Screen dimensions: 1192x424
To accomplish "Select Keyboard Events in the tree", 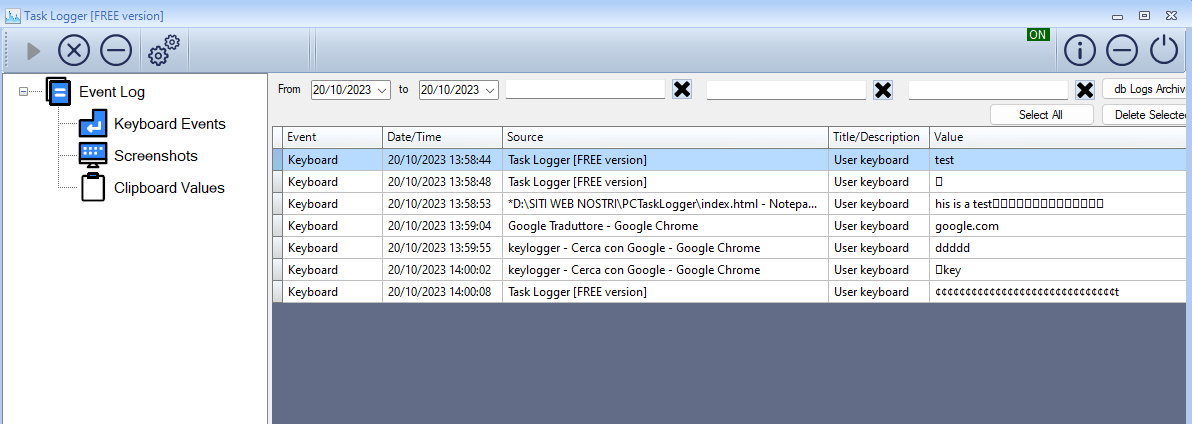I will pos(169,124).
